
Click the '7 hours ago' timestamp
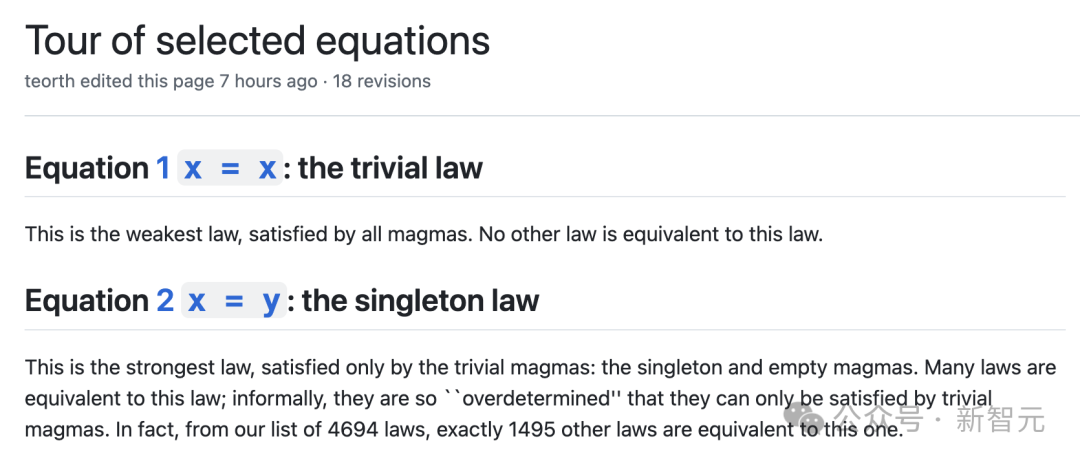(x=268, y=81)
